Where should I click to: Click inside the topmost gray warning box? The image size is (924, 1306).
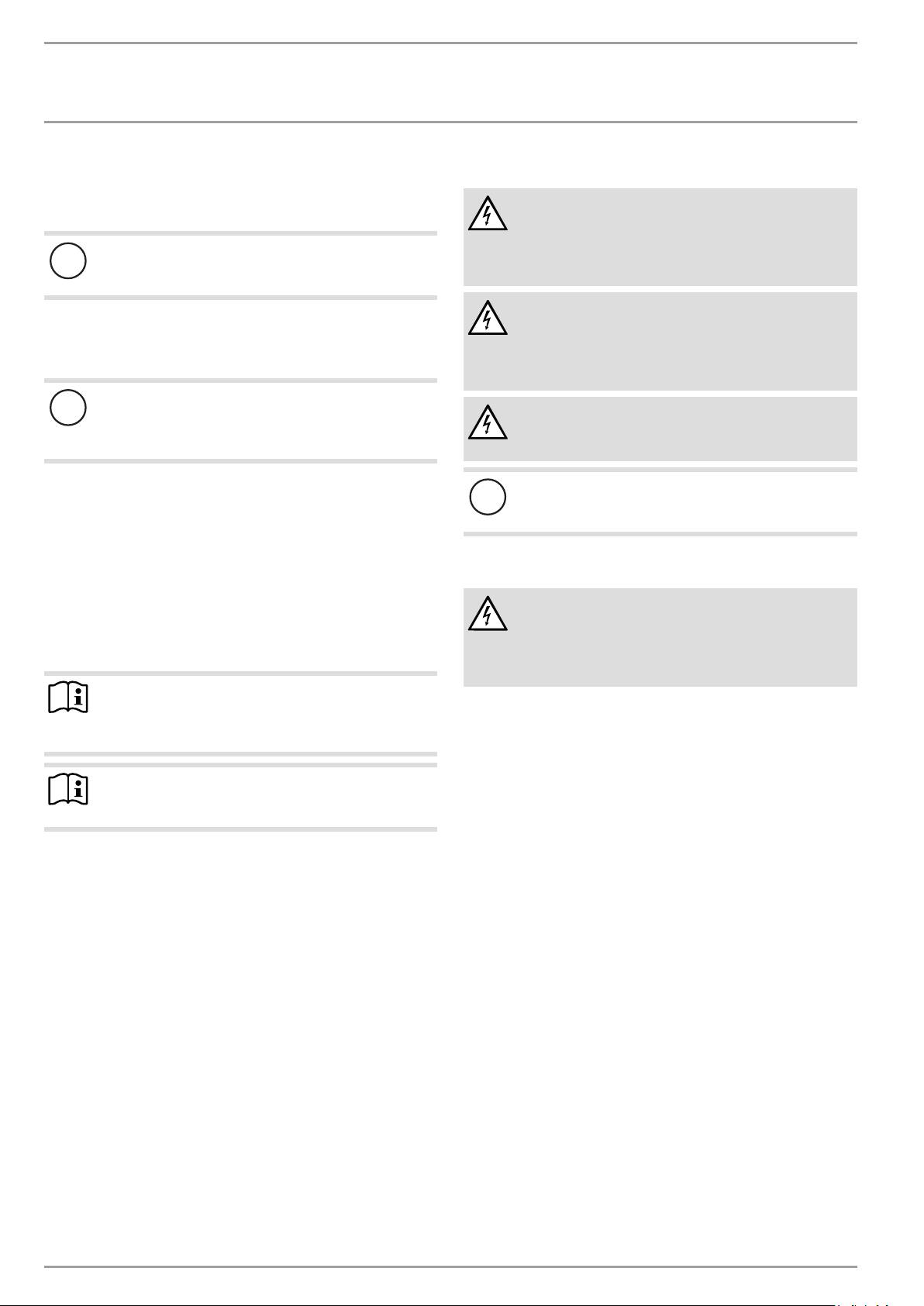click(x=674, y=237)
